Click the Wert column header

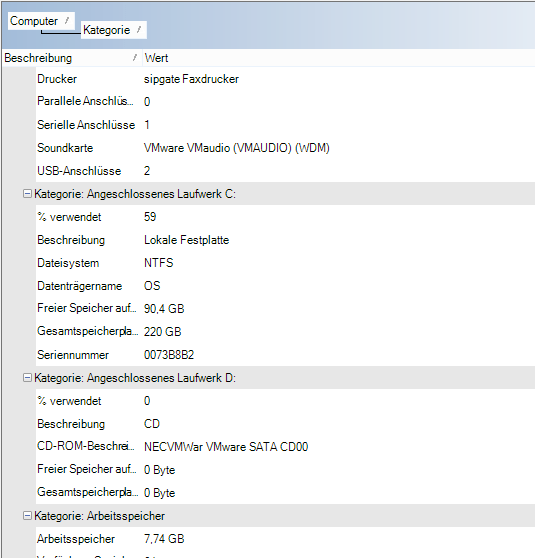(x=338, y=58)
